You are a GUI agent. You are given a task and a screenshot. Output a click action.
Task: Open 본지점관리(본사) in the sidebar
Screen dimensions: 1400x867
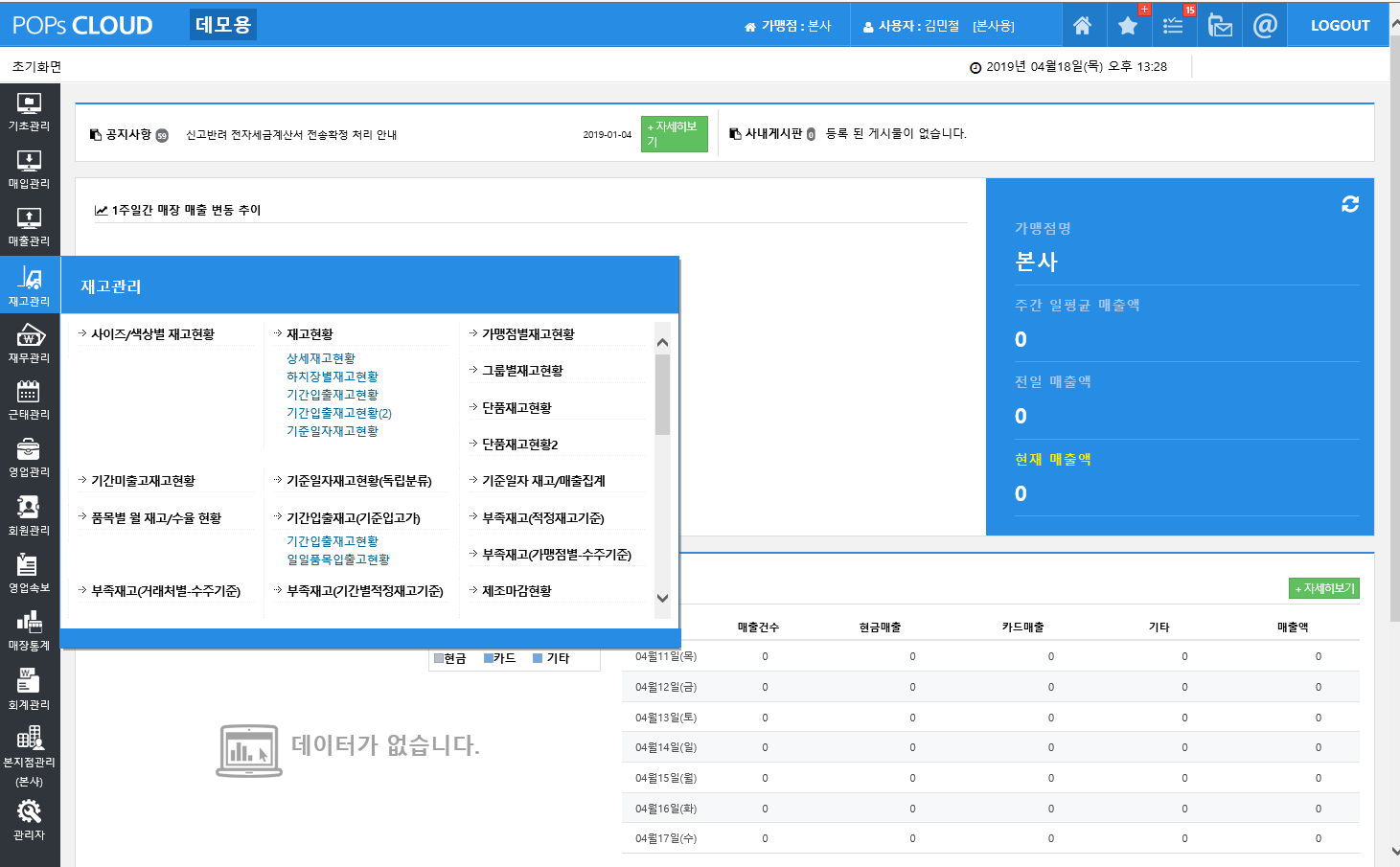click(30, 756)
